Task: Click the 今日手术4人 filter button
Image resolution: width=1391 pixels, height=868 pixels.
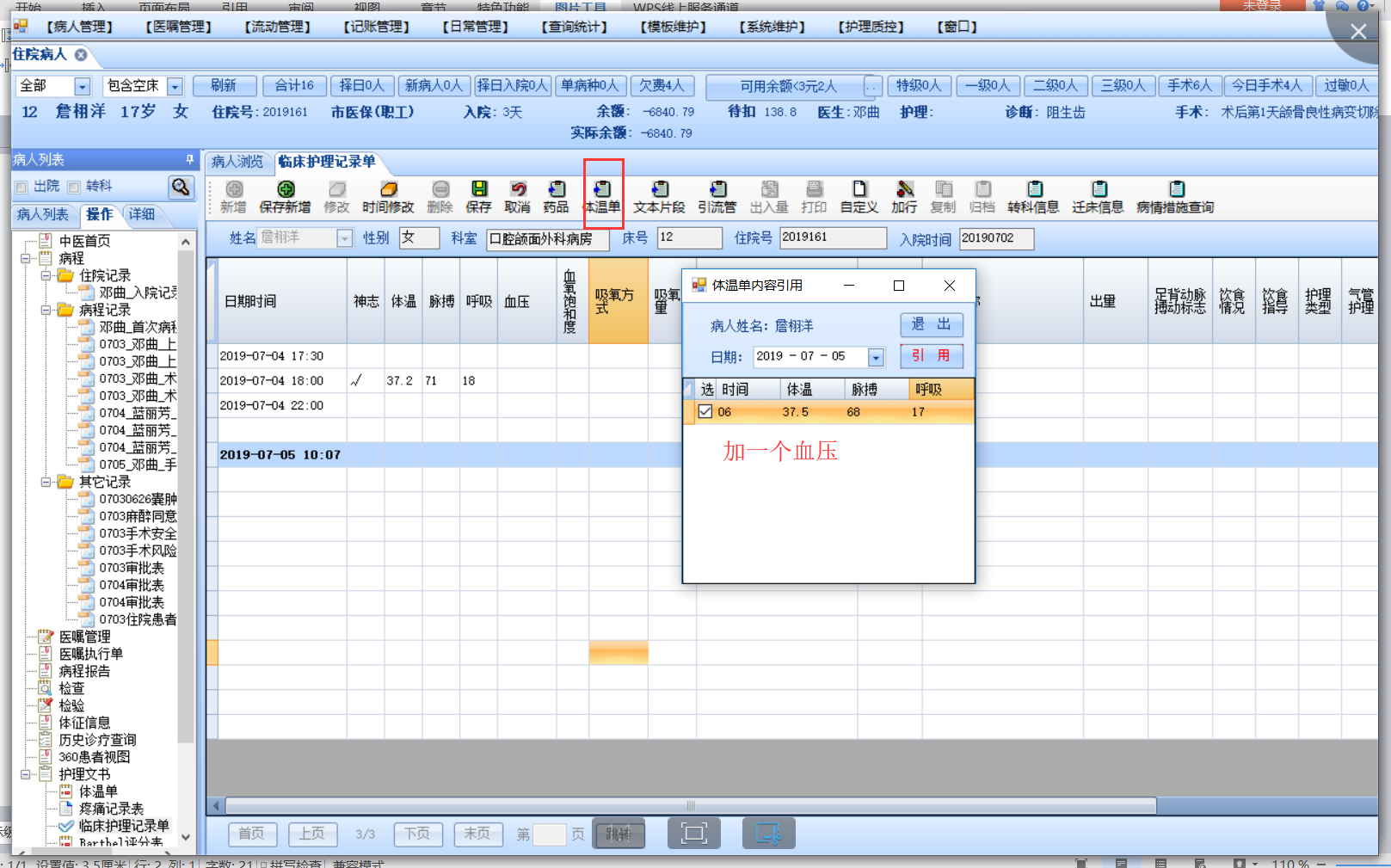Action: (x=1267, y=85)
